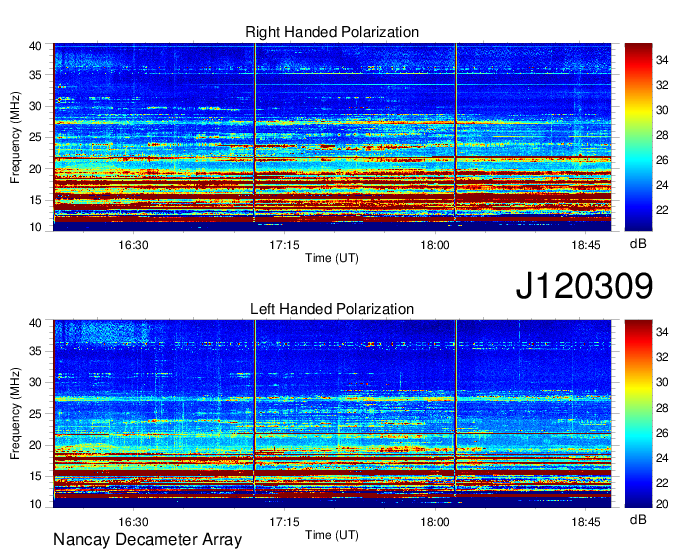Screen dimensions: 680x552
Task: Click the 15 MHz tick on top plot
Action: coord(35,200)
